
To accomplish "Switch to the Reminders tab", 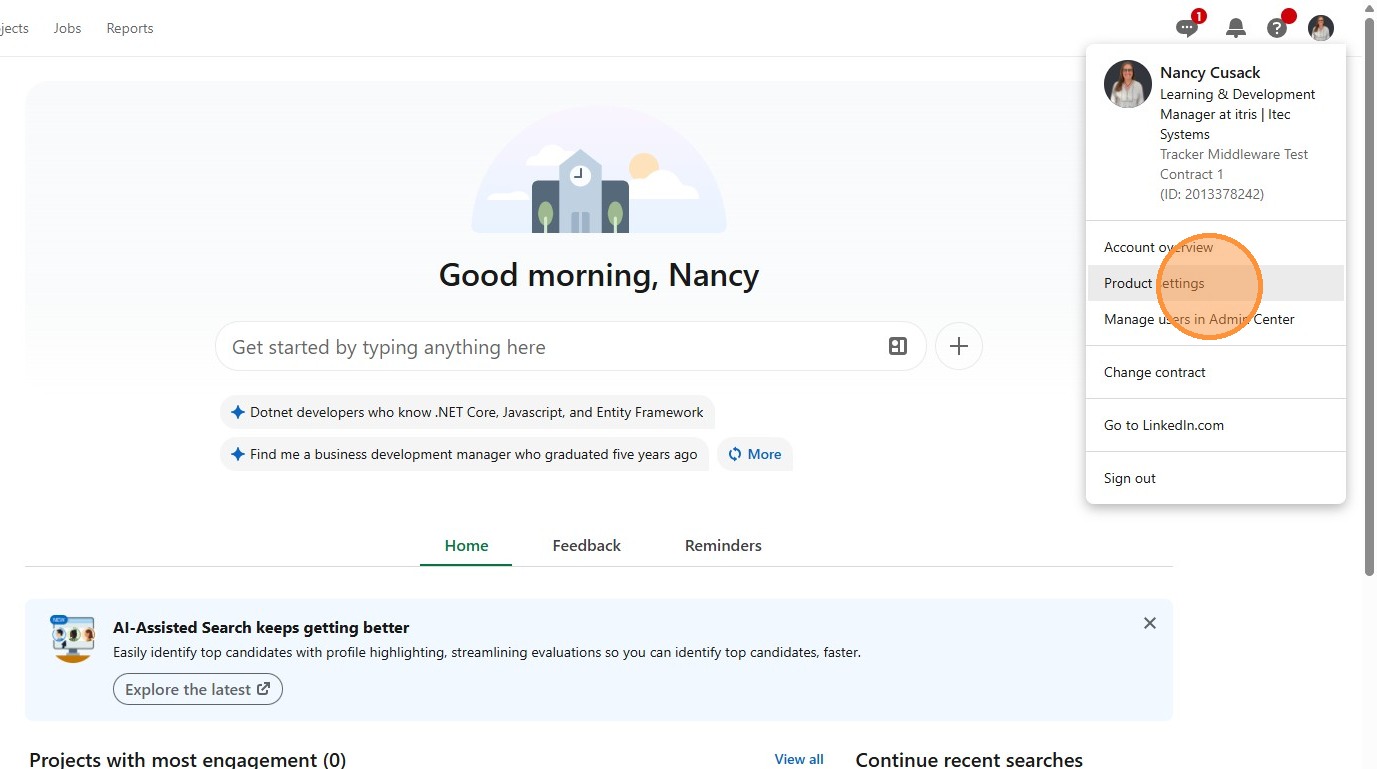I will click(723, 545).
